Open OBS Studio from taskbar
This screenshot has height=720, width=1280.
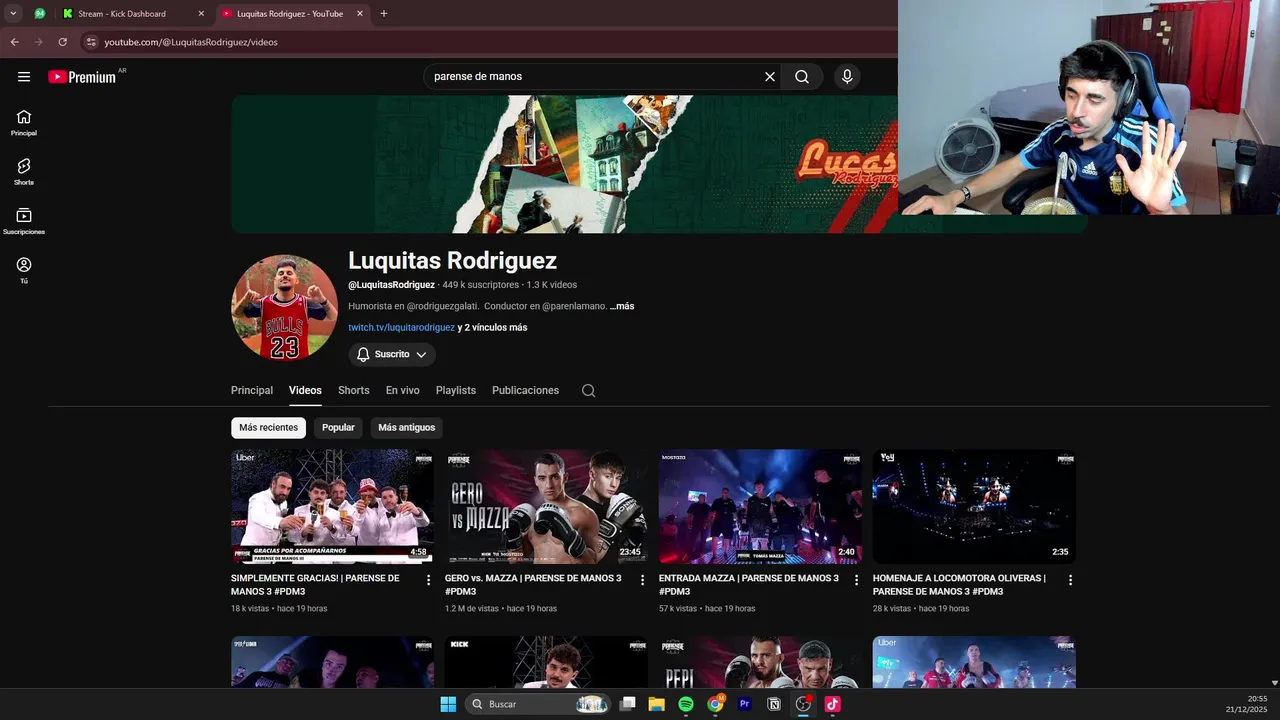click(803, 704)
